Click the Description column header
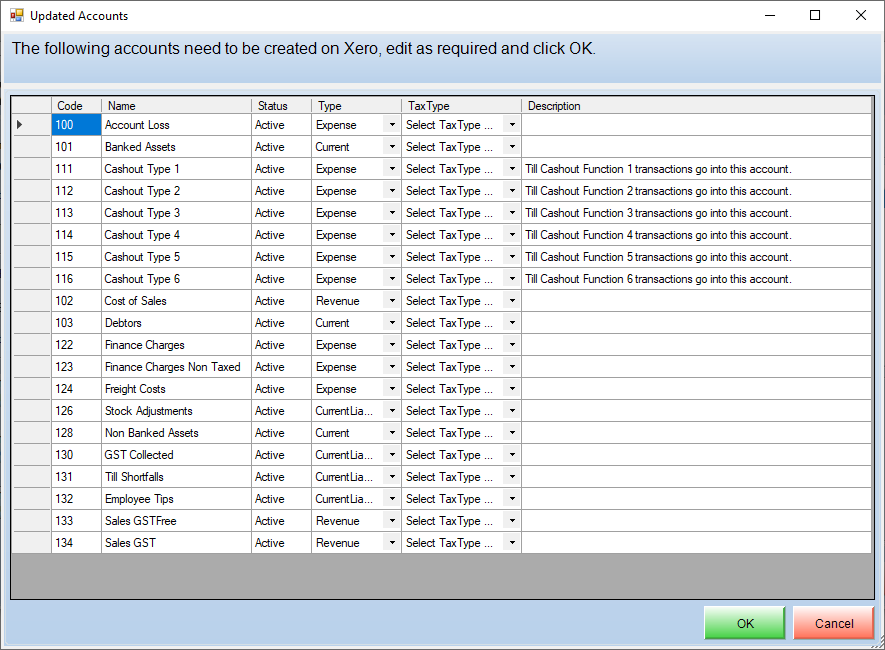885x650 pixels. pyautogui.click(x=696, y=106)
